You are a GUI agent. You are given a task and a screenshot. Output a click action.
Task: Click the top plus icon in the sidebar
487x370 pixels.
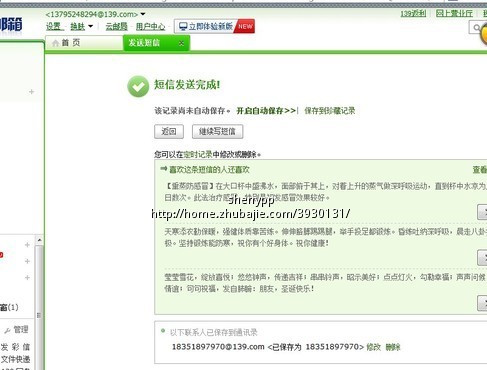pyautogui.click(x=32, y=91)
